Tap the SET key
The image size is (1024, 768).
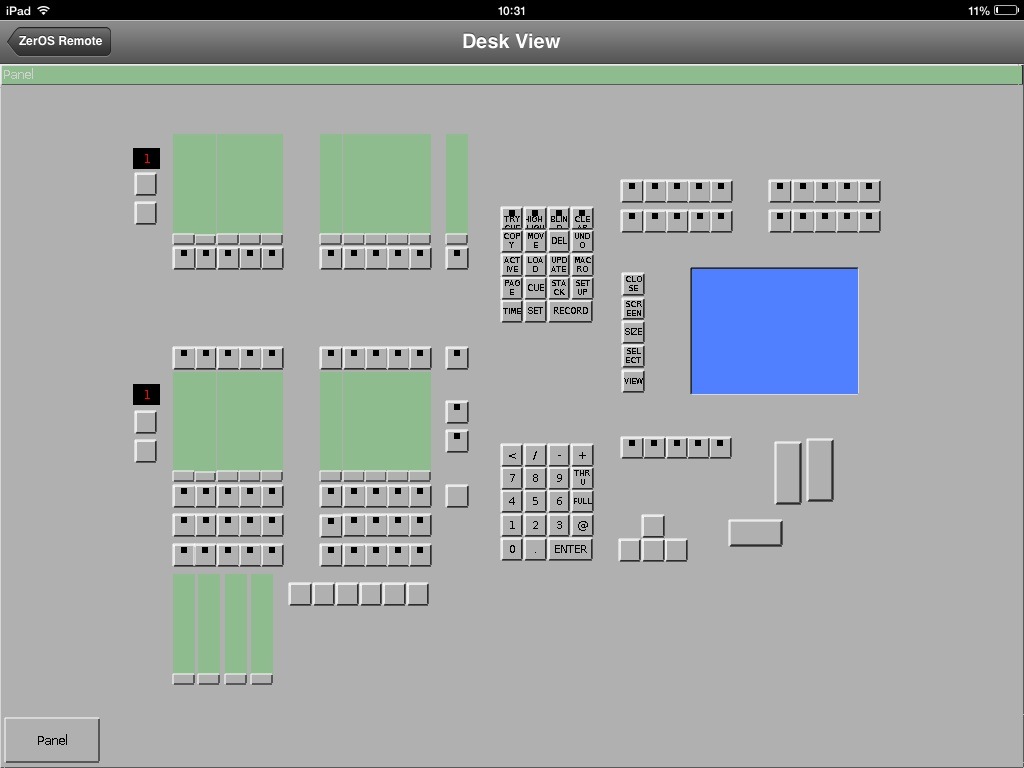(x=536, y=311)
